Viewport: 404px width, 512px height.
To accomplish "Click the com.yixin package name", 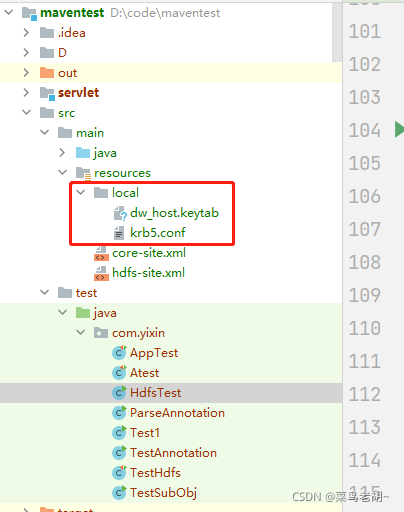I will click(x=138, y=333).
